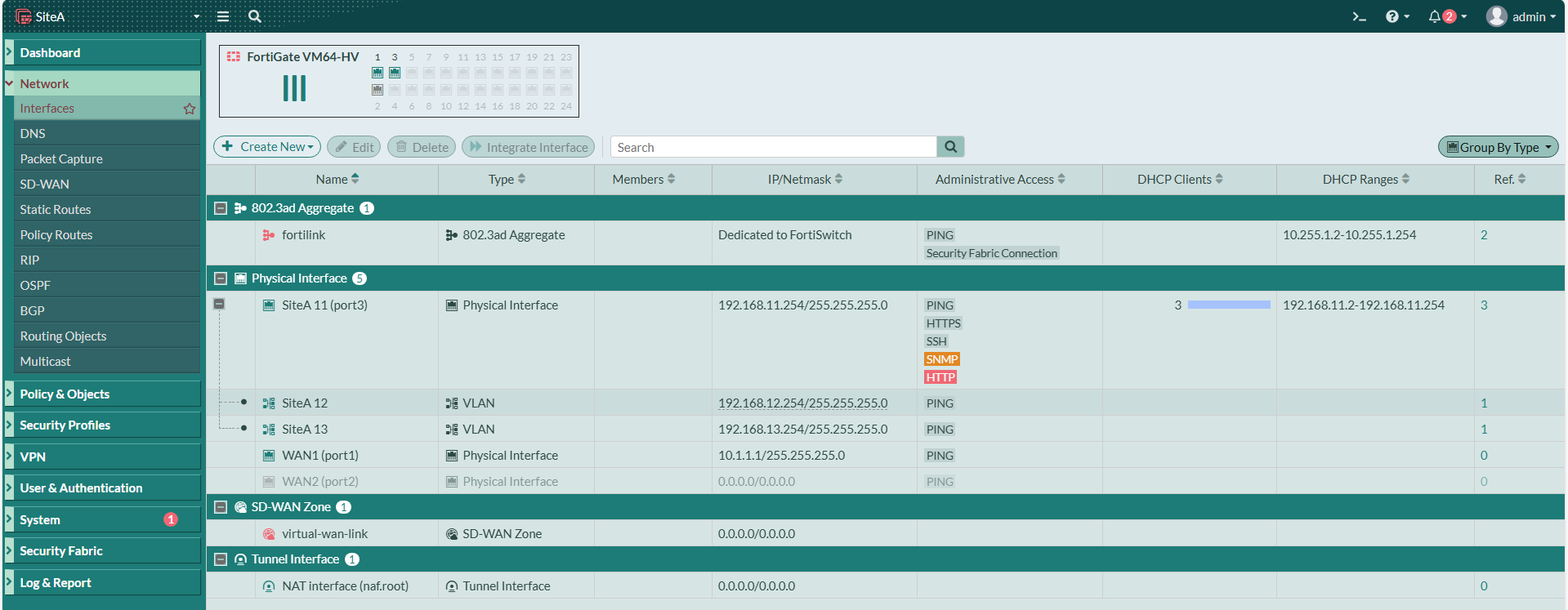Viewport: 1568px width, 610px height.
Task: Click port 3 on the faceplate
Action: (x=395, y=73)
